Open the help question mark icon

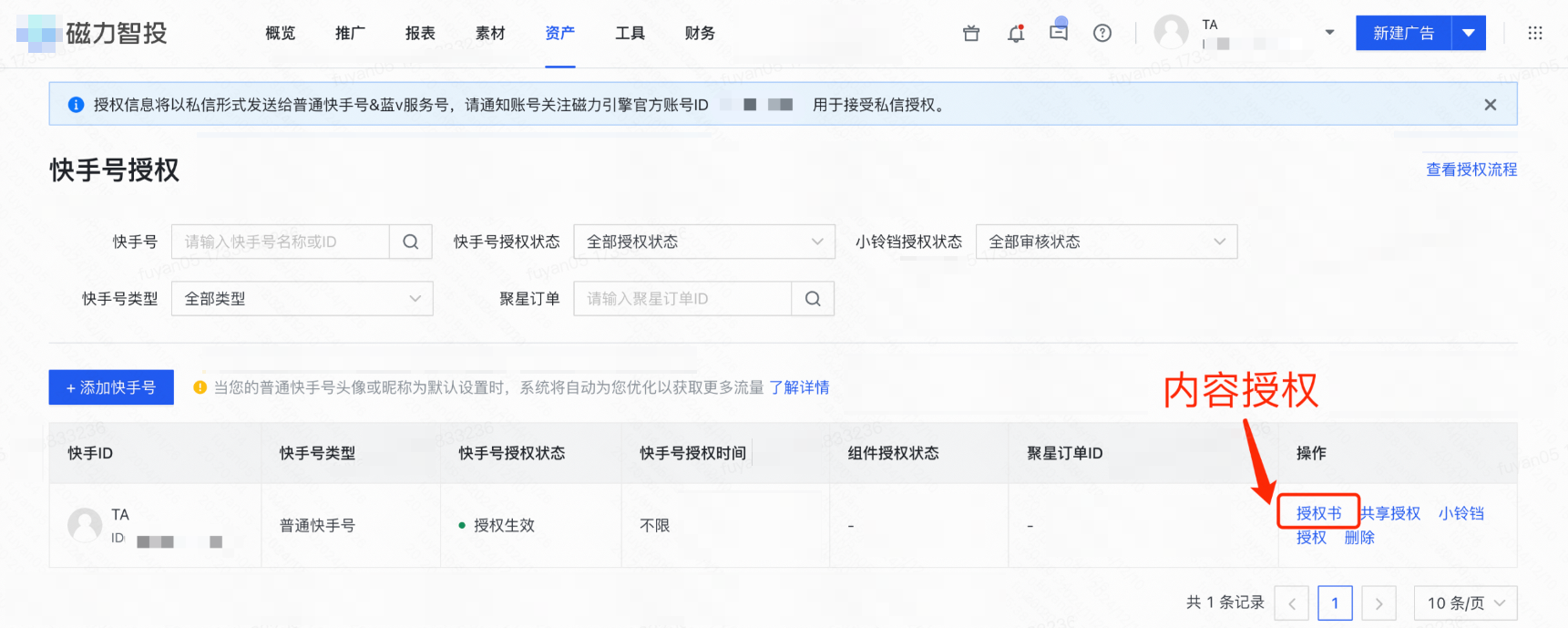pyautogui.click(x=1102, y=34)
